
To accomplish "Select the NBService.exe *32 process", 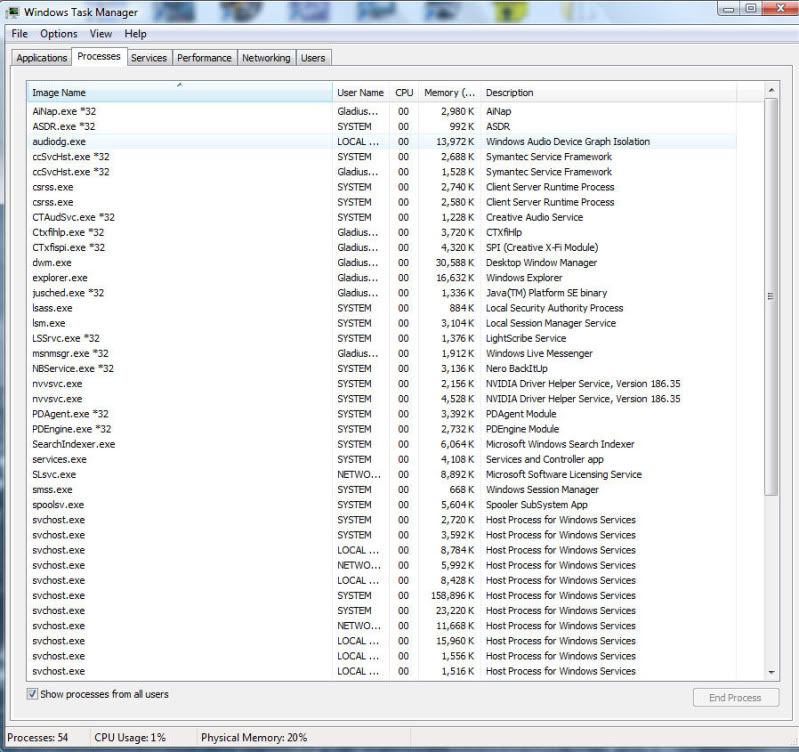I will pyautogui.click(x=382, y=368).
